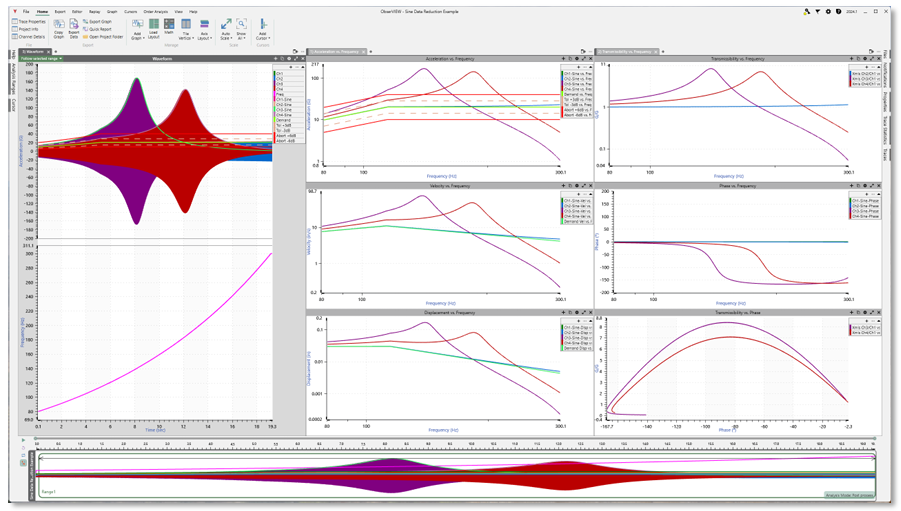The height and width of the screenshot is (511, 901).
Task: Open the Help ribbon tab
Action: (x=193, y=11)
